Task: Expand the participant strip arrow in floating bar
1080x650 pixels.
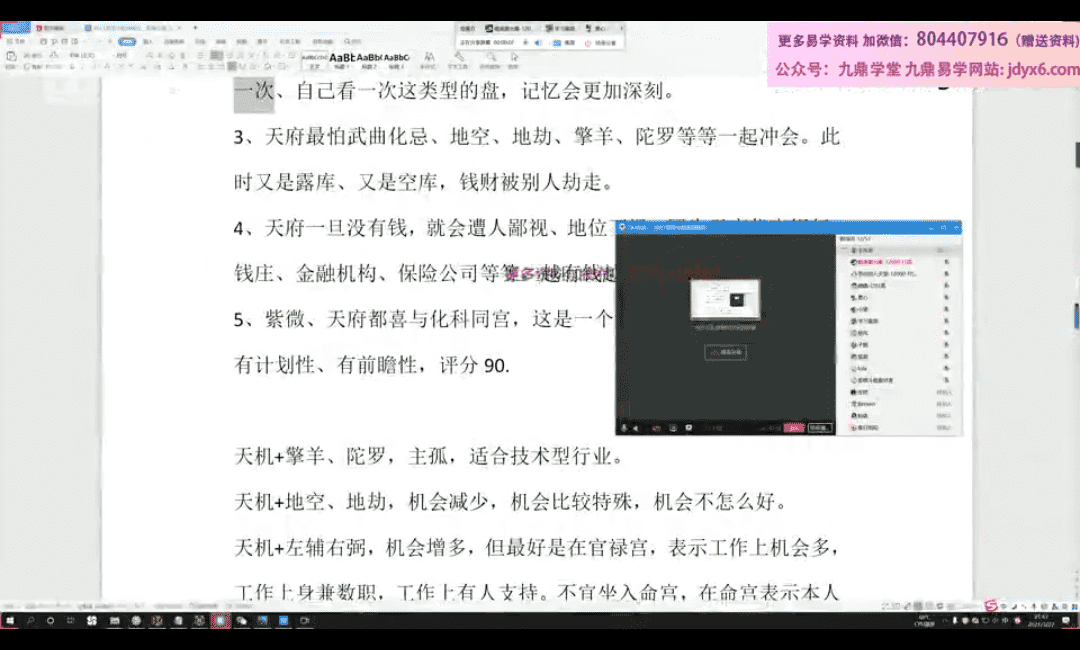Action: tap(620, 29)
